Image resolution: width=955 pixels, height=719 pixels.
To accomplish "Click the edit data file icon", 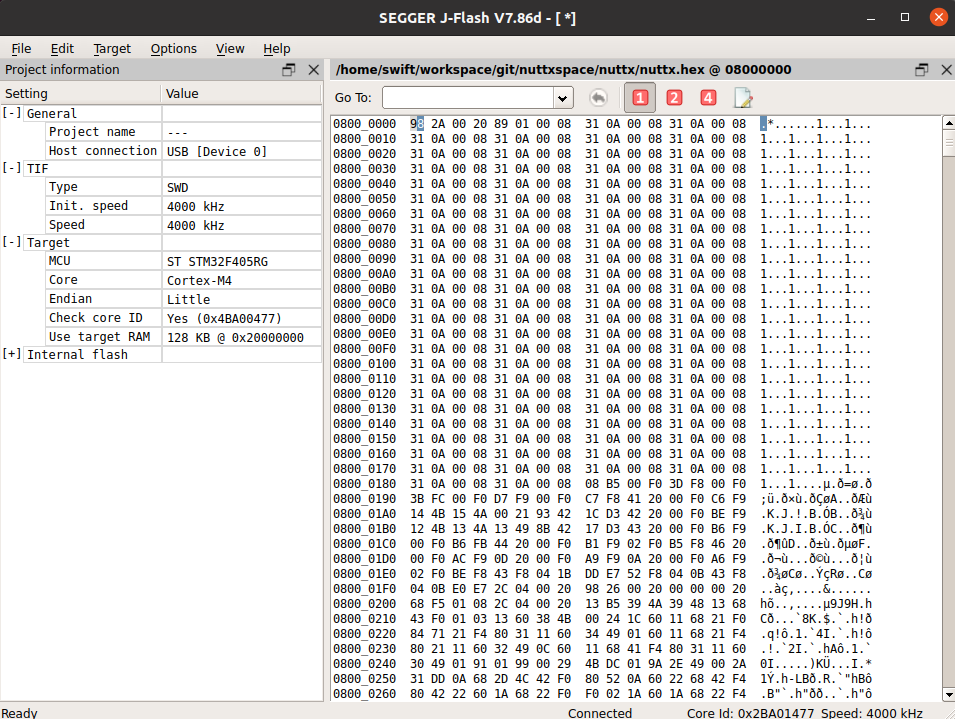I will point(742,97).
